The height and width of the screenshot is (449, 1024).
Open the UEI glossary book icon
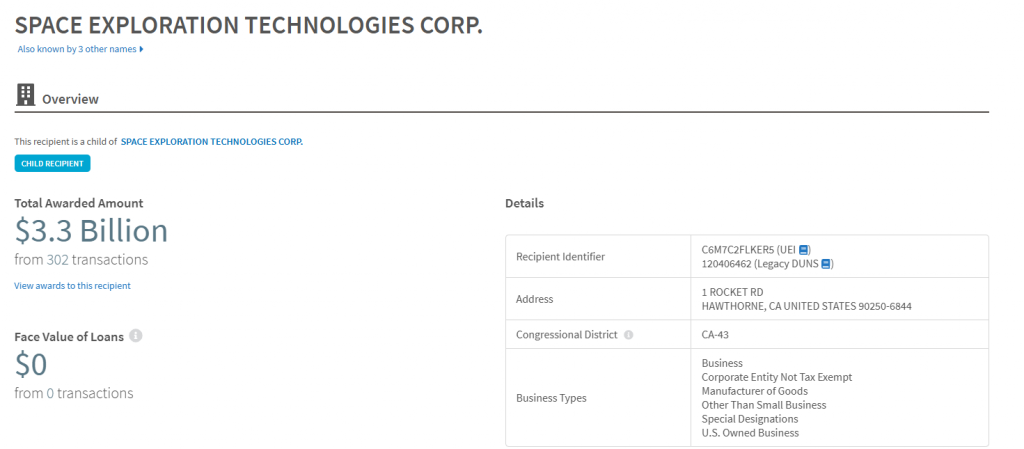coord(804,249)
